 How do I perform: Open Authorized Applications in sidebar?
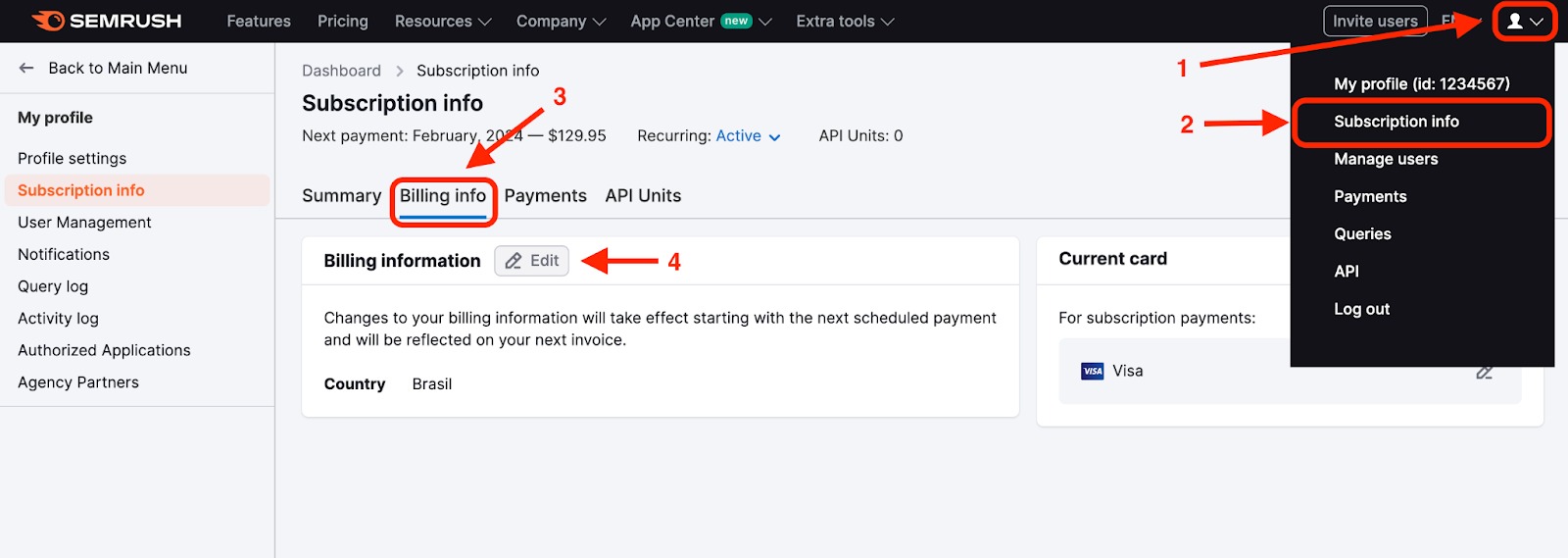point(104,350)
